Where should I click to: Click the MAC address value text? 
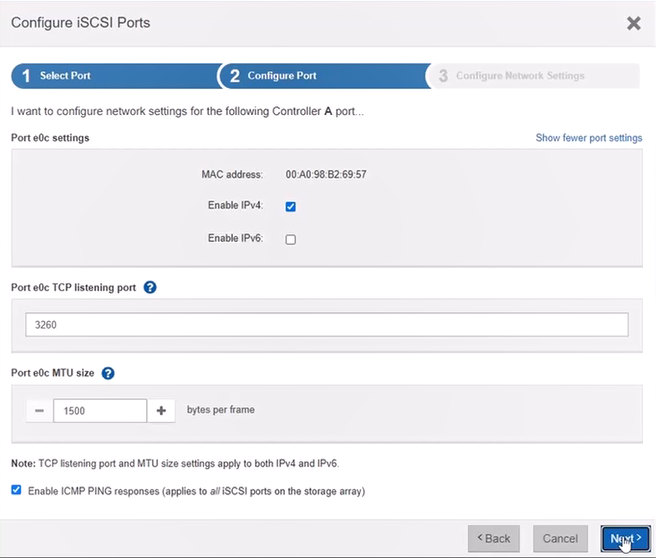click(x=326, y=174)
